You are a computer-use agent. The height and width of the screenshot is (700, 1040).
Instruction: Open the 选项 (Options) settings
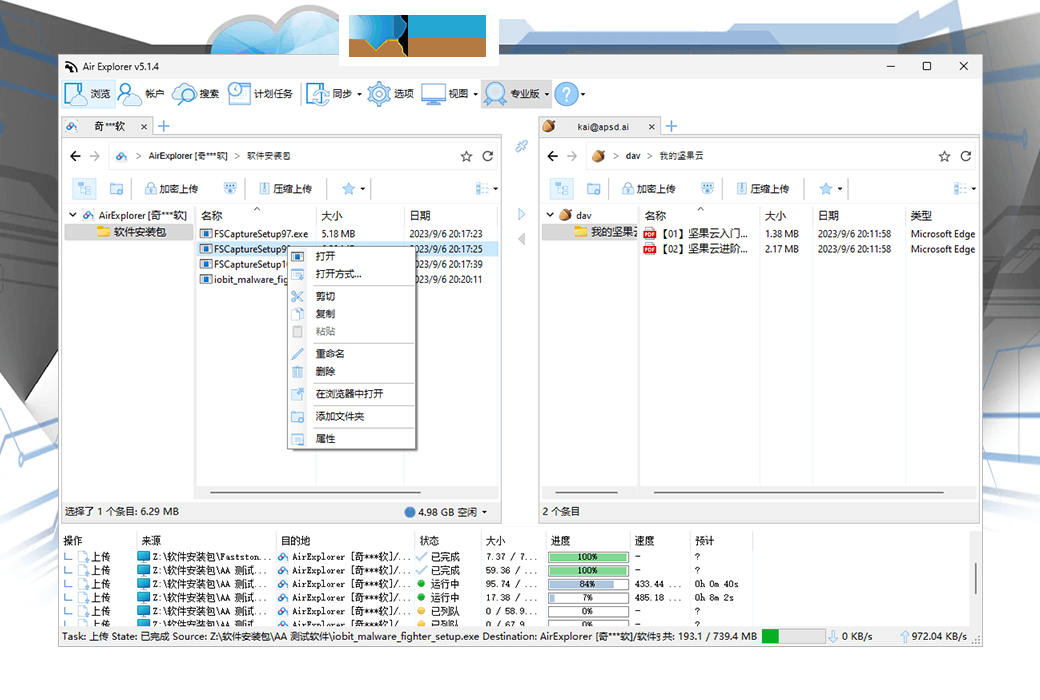click(x=395, y=93)
